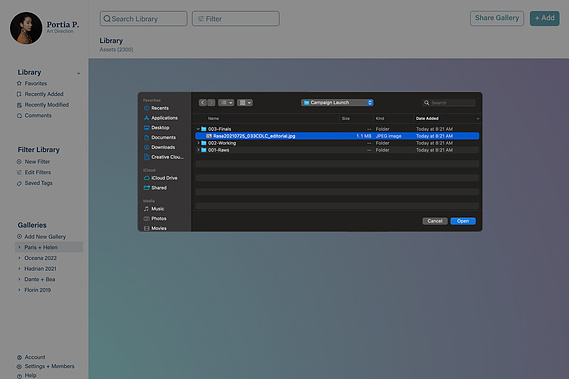Expand the Oceana 2022 gallery
This screenshot has width=569, height=379.
(x=19, y=258)
